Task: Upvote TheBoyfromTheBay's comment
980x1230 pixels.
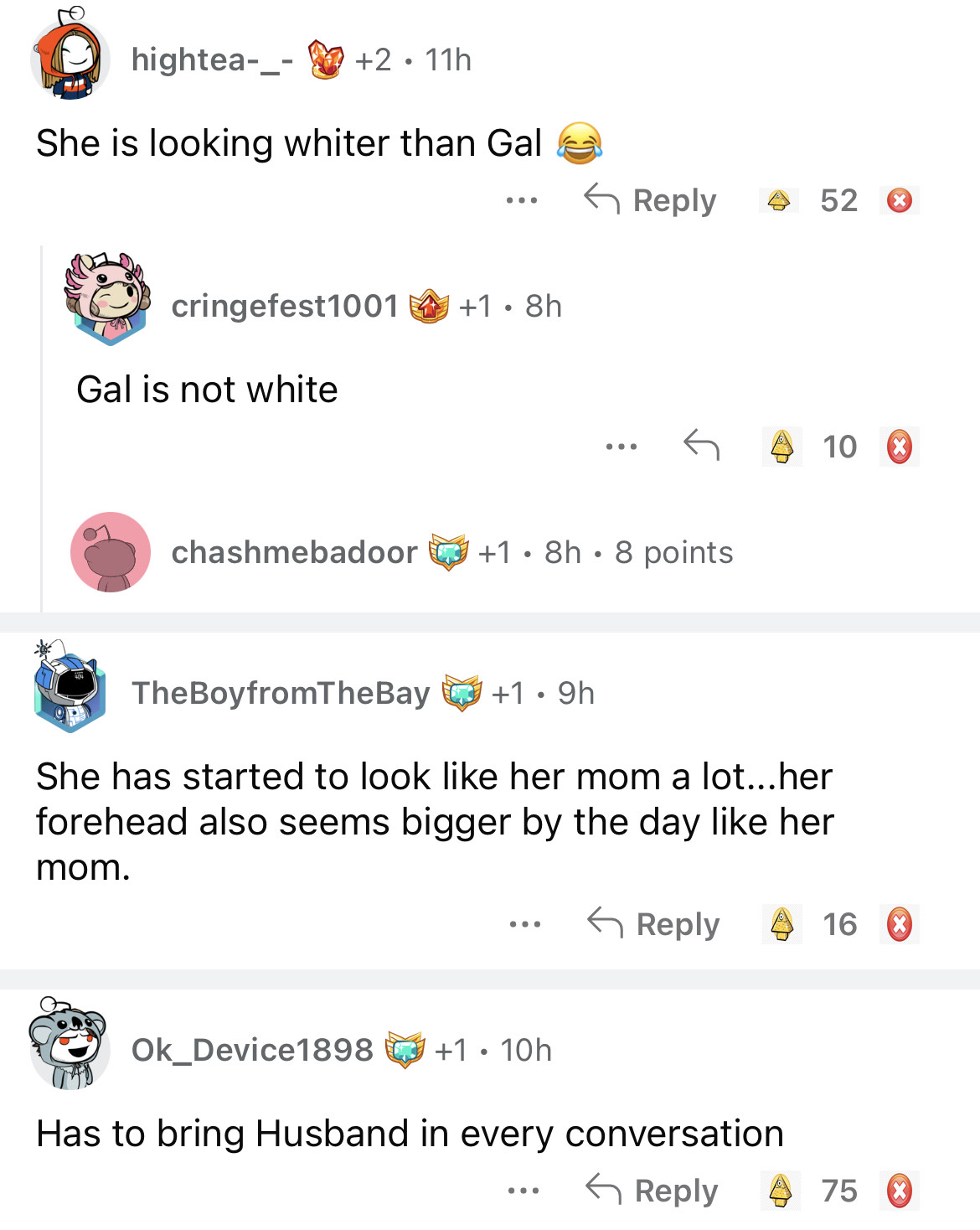Action: 782,924
